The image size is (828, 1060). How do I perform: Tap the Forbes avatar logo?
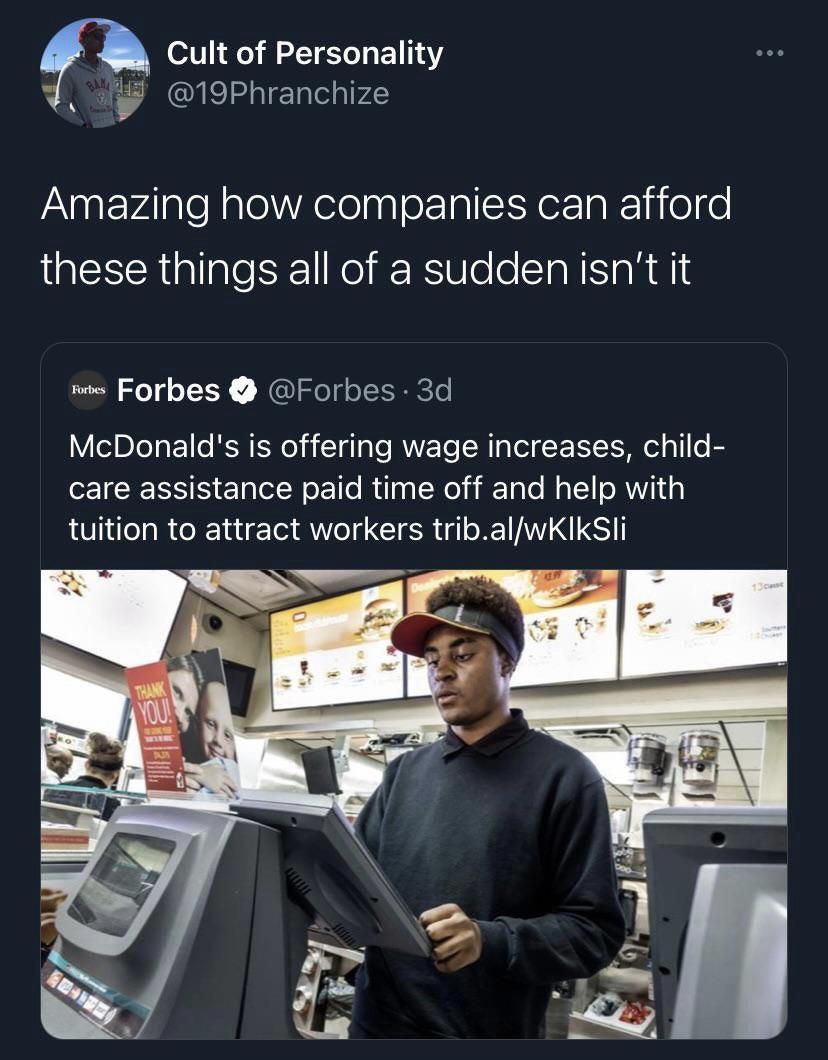[x=89, y=390]
